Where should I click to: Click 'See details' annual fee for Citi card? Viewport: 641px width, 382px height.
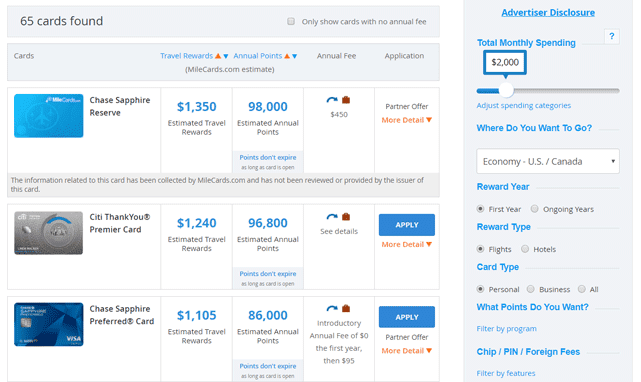339,231
